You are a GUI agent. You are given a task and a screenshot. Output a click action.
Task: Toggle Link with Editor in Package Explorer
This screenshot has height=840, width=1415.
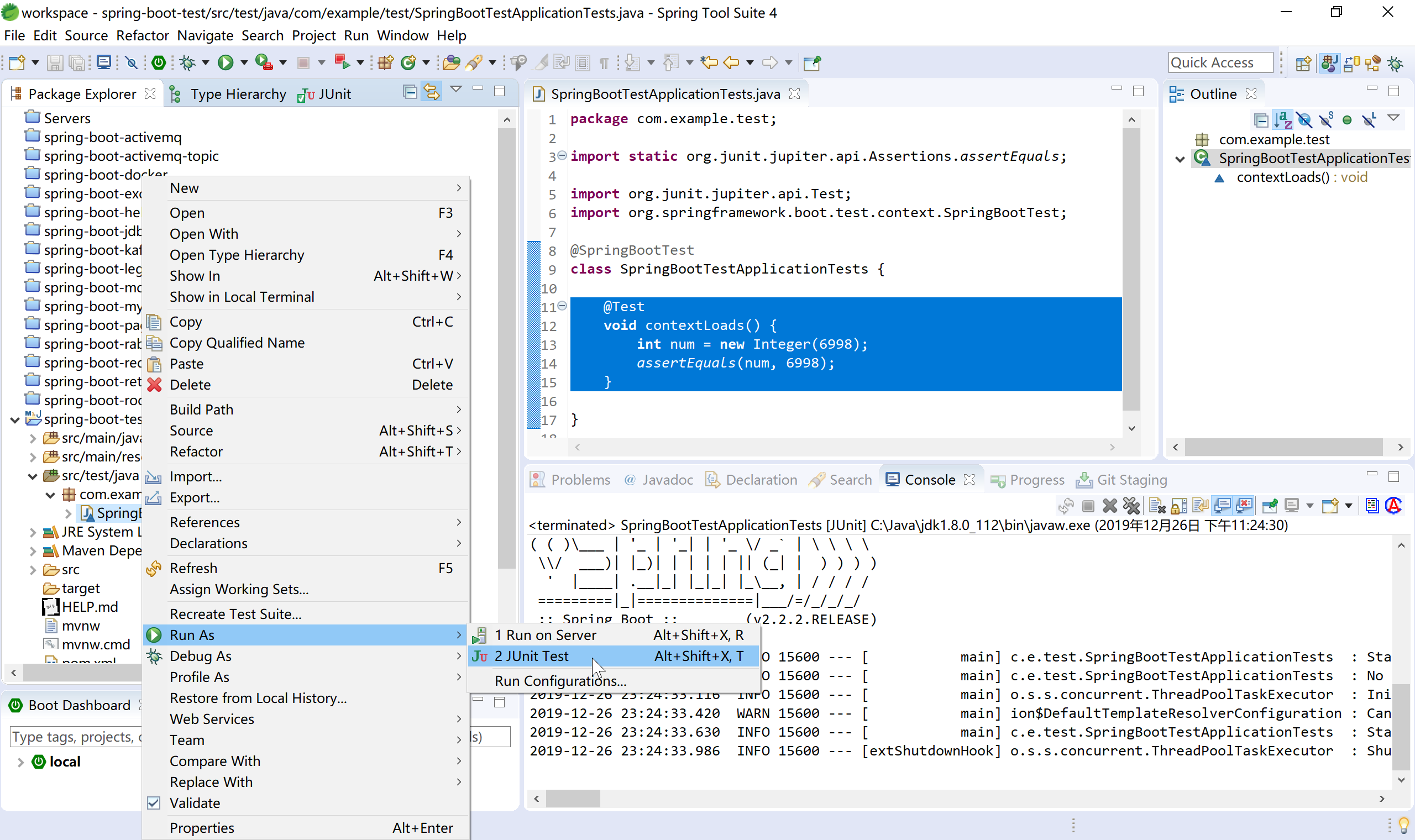pyautogui.click(x=432, y=92)
